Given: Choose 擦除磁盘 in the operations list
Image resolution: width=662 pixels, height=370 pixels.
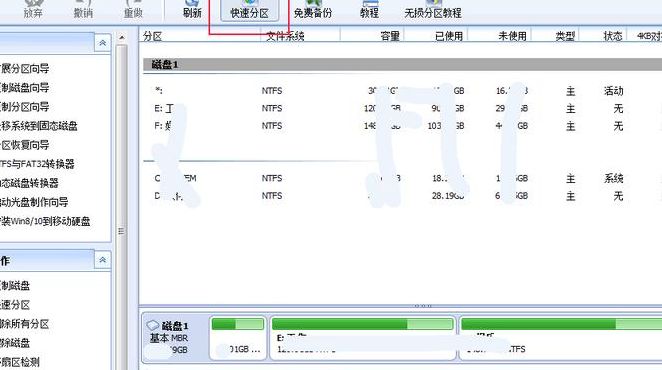Looking at the screenshot, I should pyautogui.click(x=15, y=343).
